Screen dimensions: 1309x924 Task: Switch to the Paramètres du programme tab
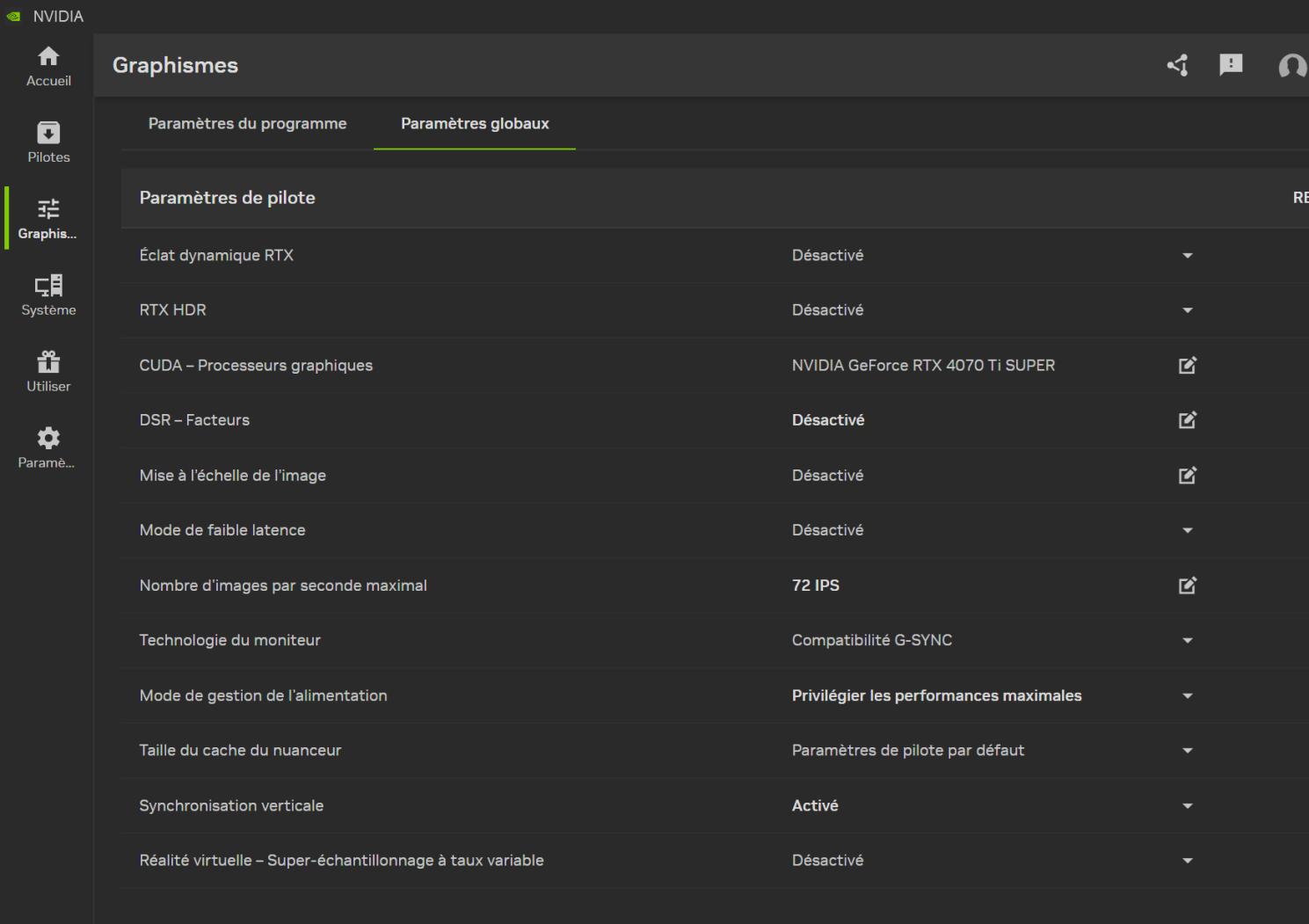pos(247,123)
